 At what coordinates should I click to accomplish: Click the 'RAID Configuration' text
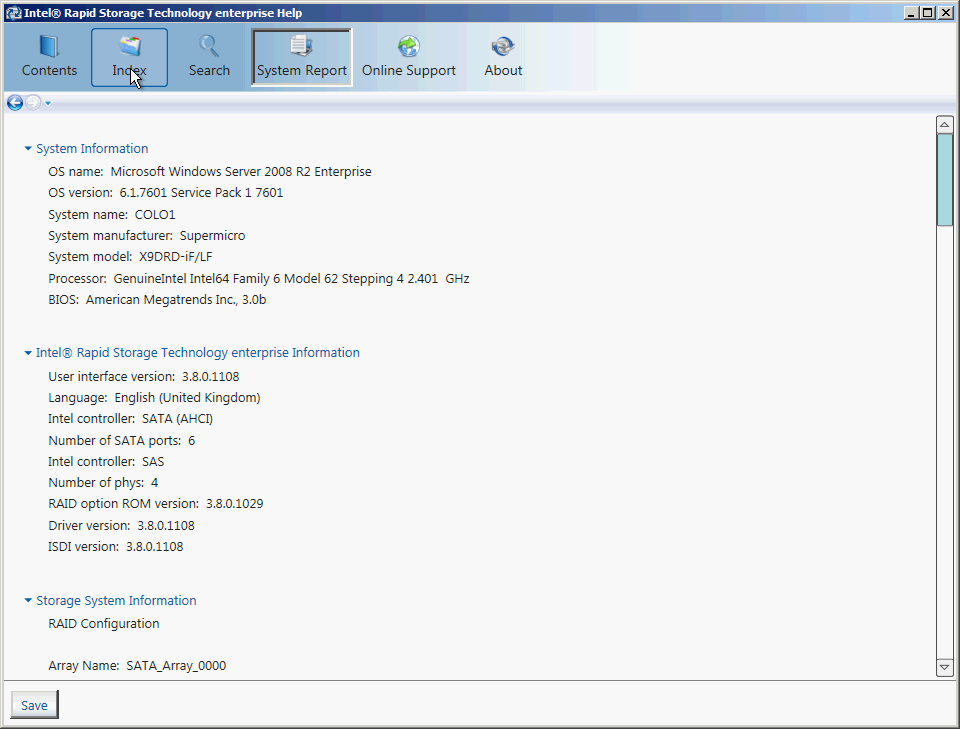click(x=104, y=624)
